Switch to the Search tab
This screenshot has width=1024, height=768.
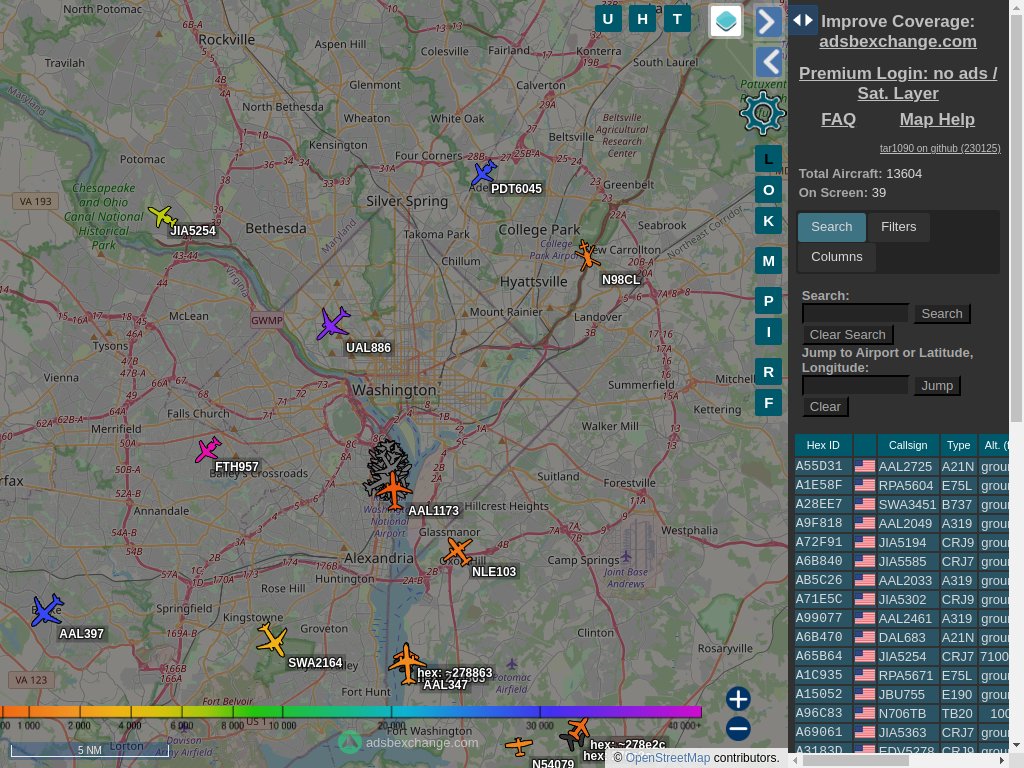click(831, 227)
